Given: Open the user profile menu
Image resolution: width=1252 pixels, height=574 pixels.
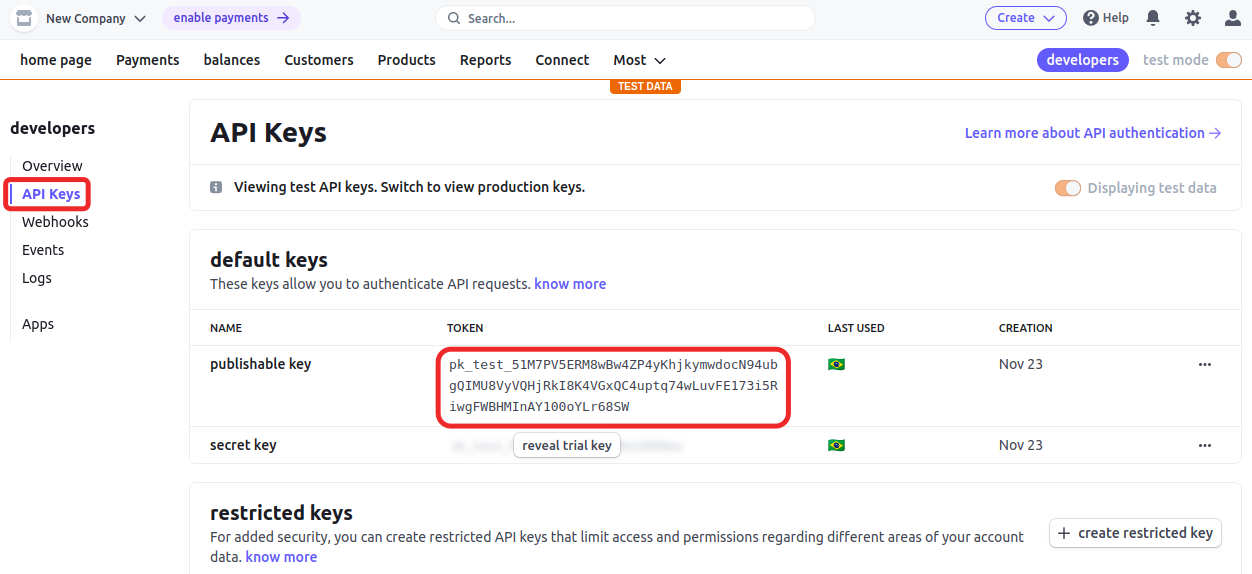Looking at the screenshot, I should (1233, 18).
